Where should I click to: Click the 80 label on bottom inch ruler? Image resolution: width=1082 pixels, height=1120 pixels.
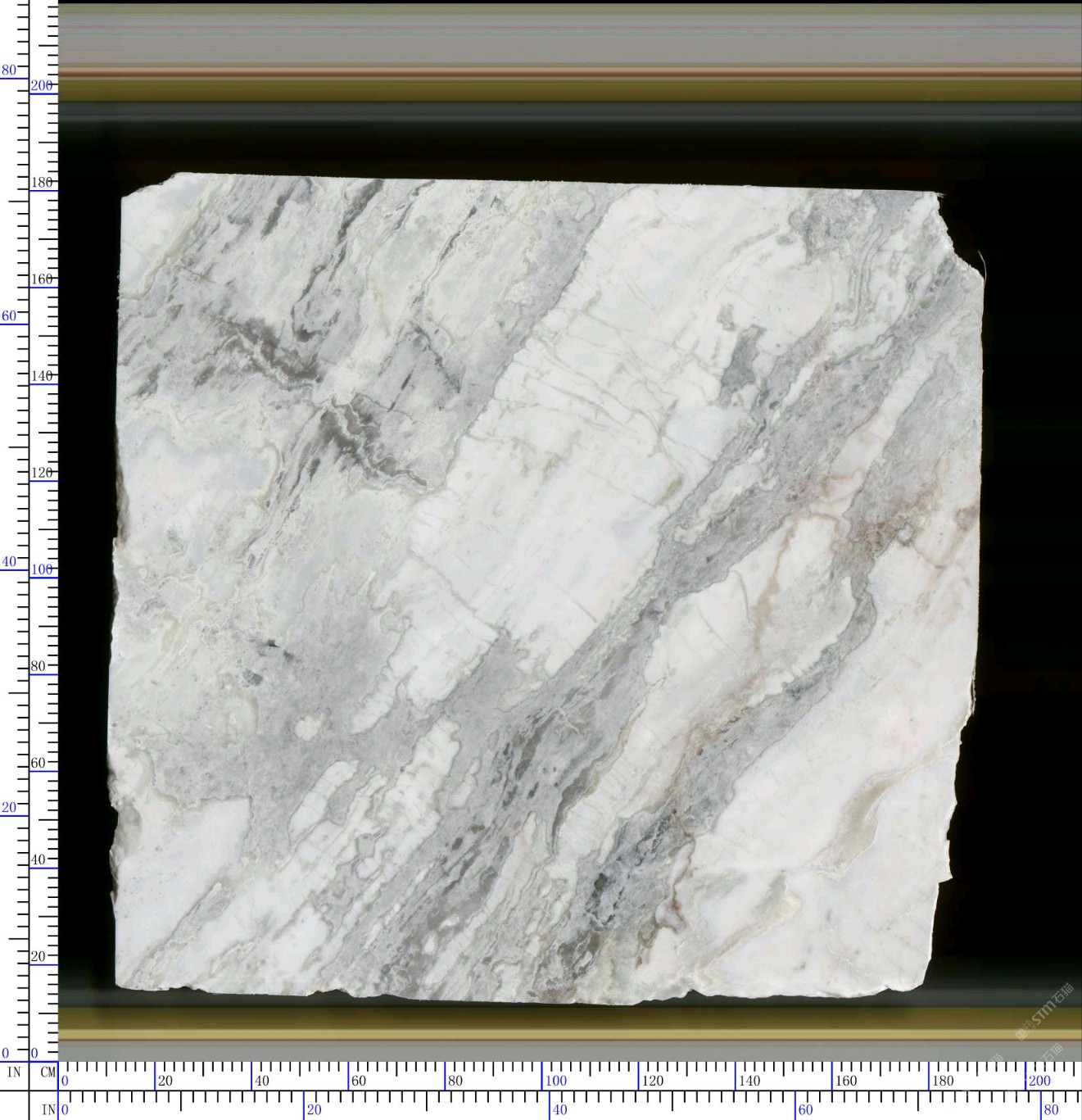click(x=1051, y=1110)
